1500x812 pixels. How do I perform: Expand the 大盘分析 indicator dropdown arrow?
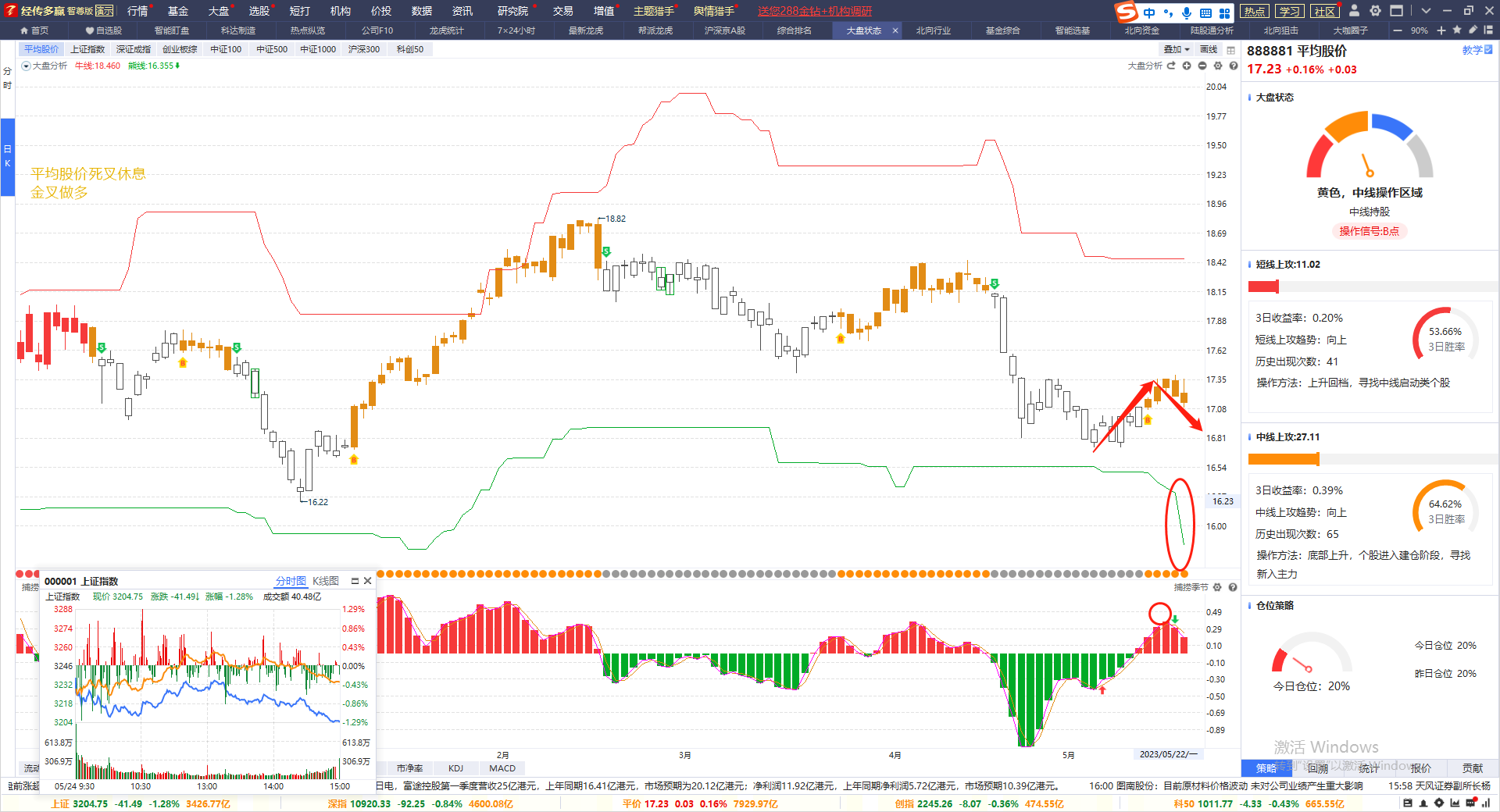point(26,66)
